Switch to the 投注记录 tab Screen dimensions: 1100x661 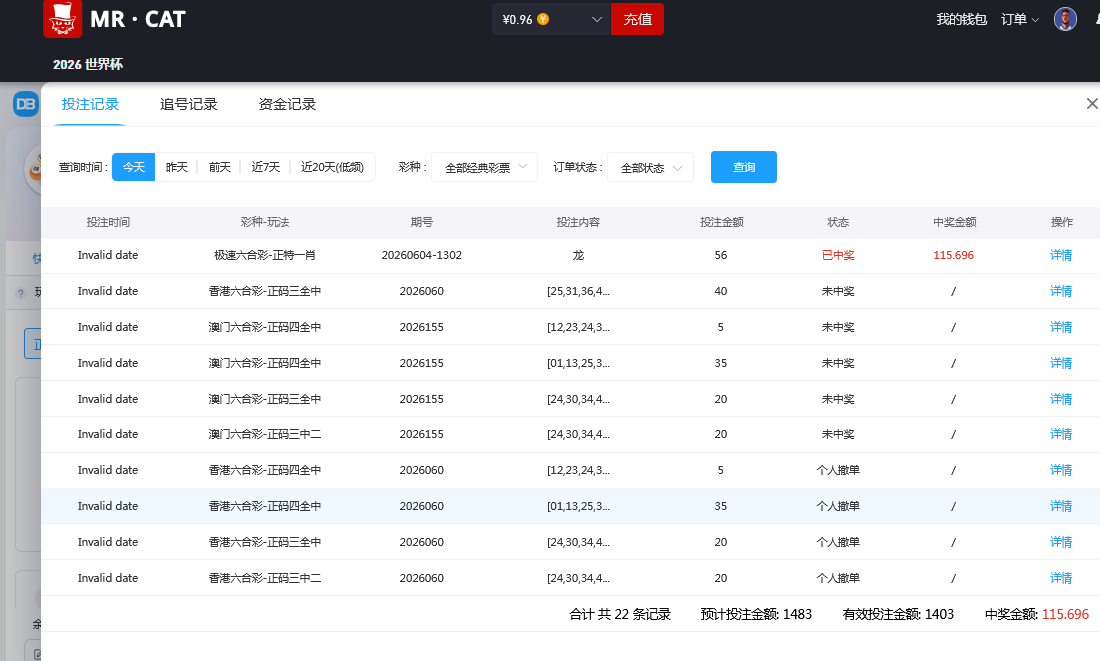(x=90, y=105)
